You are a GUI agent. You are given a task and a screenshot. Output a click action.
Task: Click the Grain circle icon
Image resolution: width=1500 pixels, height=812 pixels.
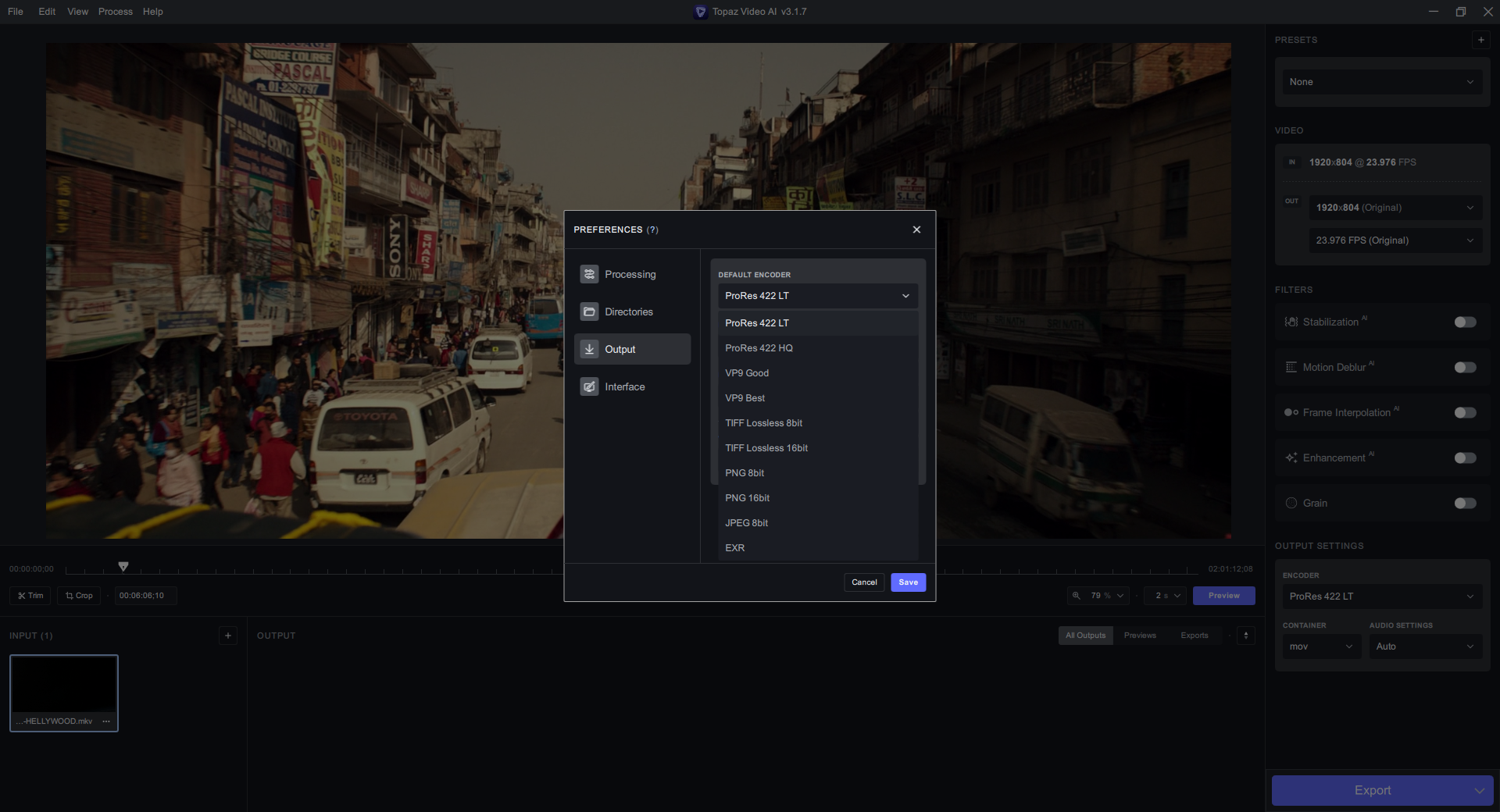tap(1291, 504)
